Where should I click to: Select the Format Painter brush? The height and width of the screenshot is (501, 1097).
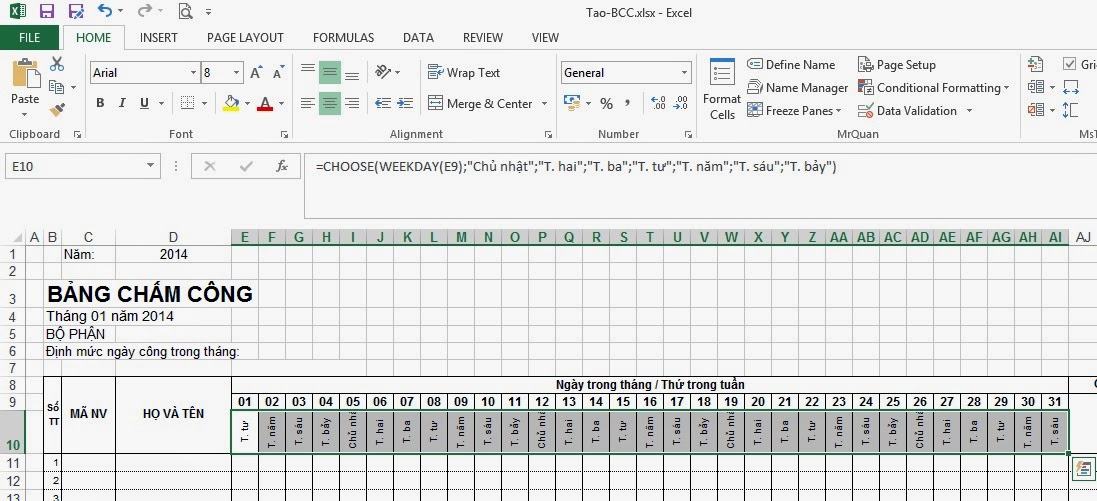click(x=57, y=110)
